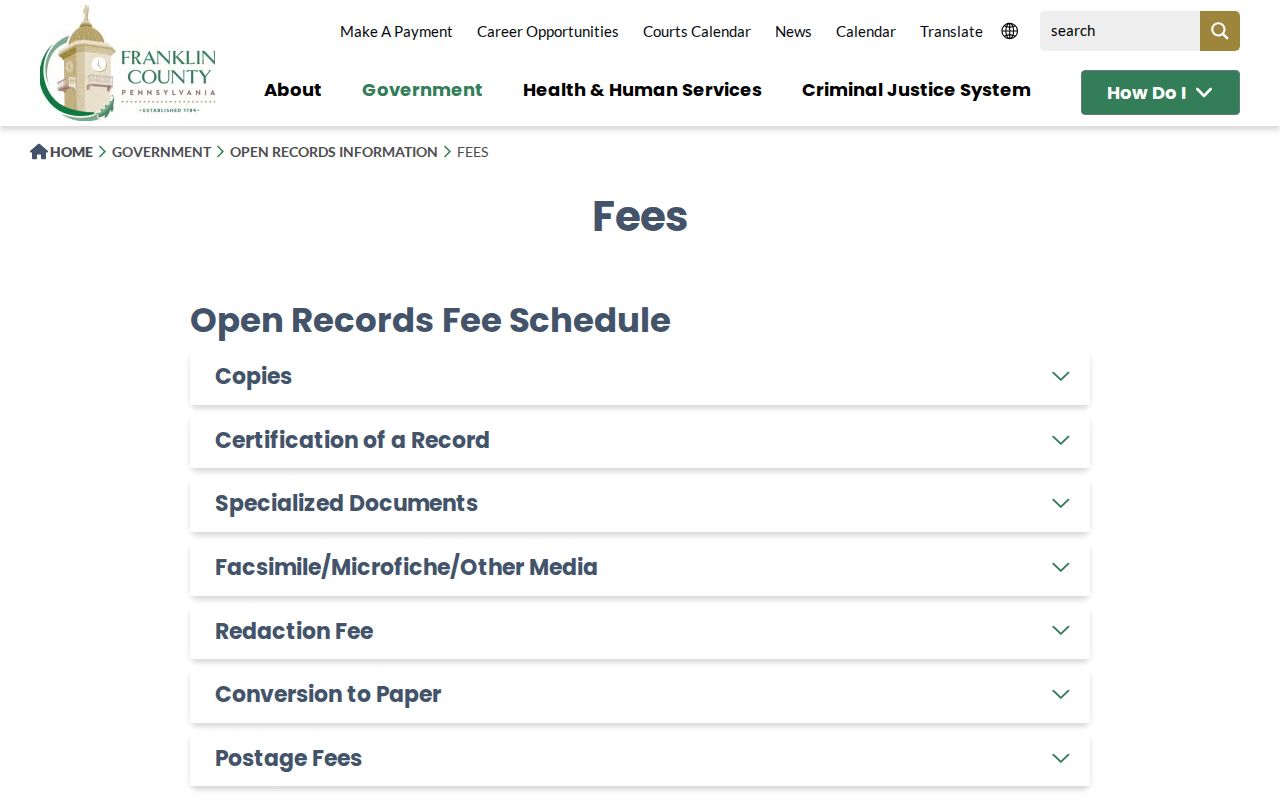Click the globe translate icon

pyautogui.click(x=1010, y=31)
